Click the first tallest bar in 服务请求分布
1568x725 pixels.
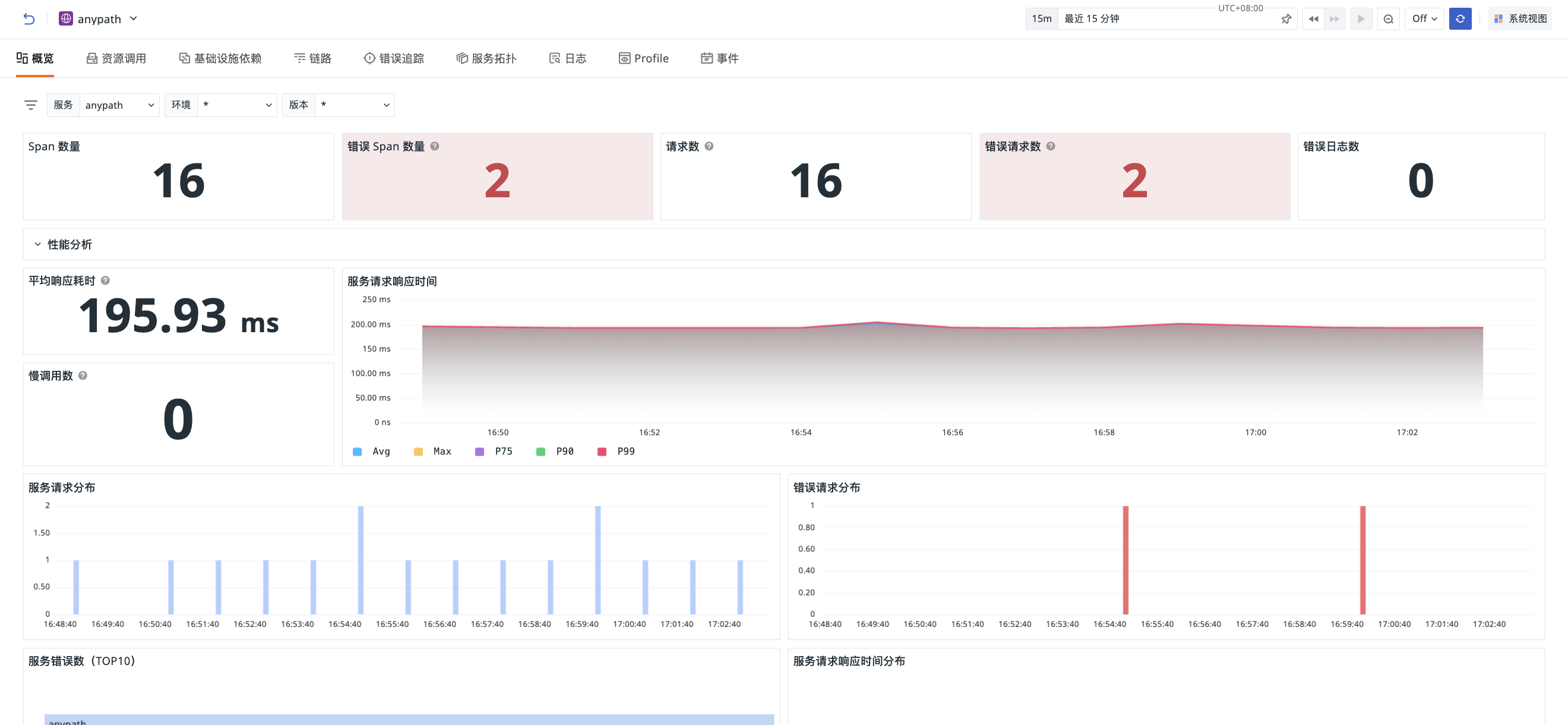click(x=361, y=560)
